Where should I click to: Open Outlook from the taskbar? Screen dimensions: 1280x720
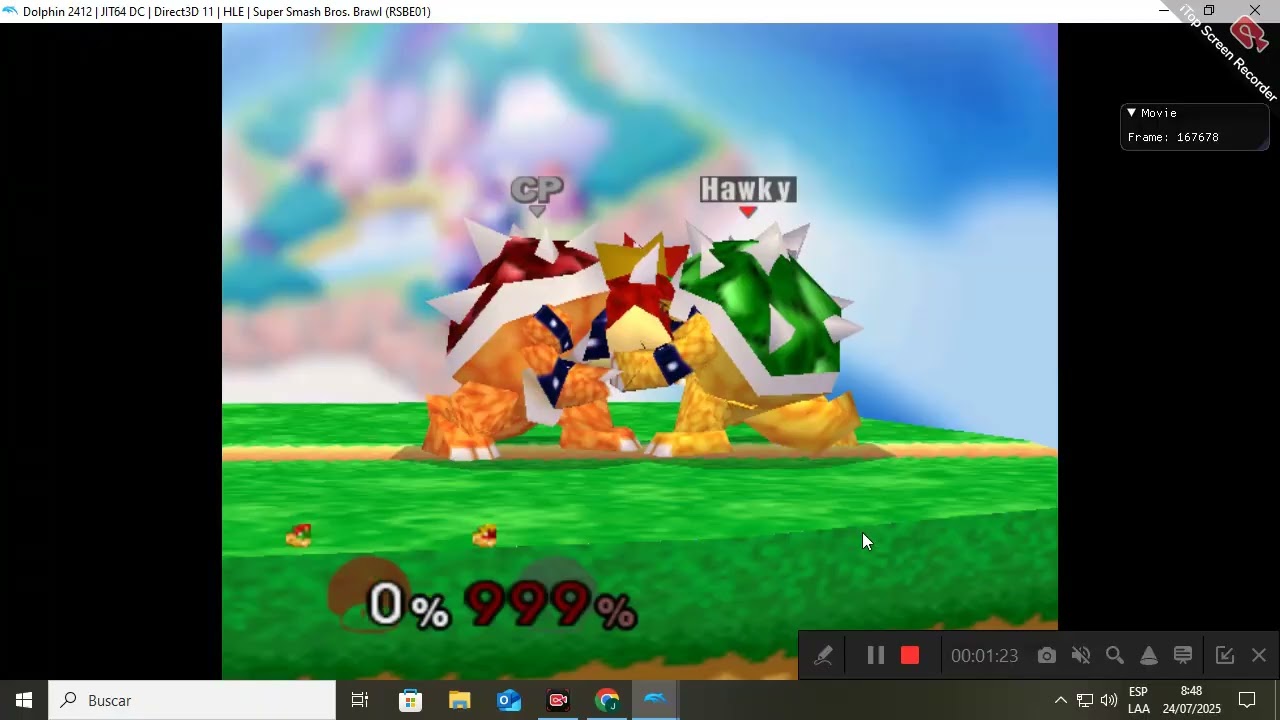pyautogui.click(x=509, y=700)
